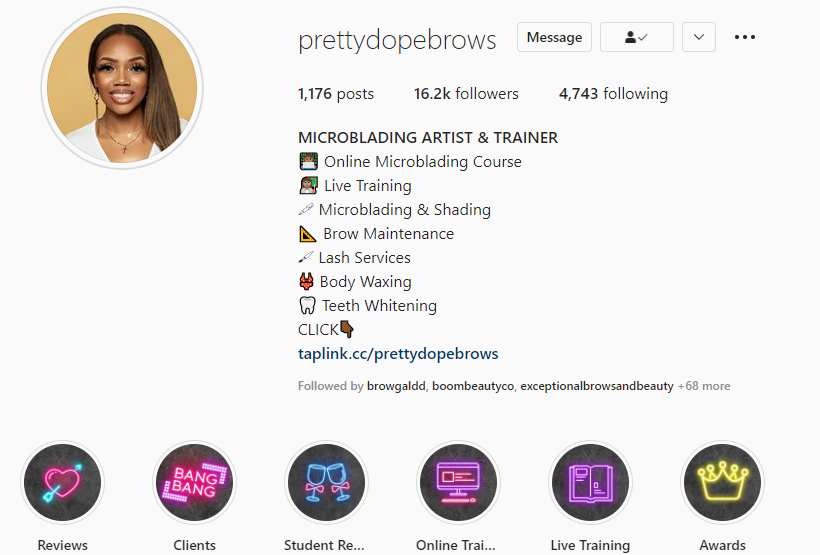Open the three-dot more options menu

tap(745, 37)
